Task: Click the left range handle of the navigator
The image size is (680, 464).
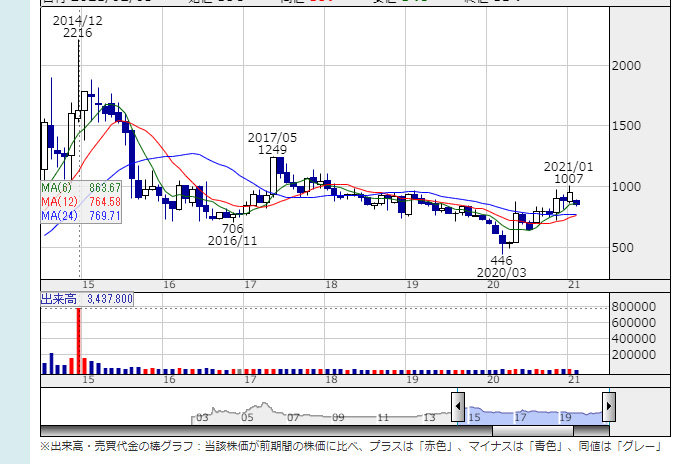Action: (x=458, y=407)
